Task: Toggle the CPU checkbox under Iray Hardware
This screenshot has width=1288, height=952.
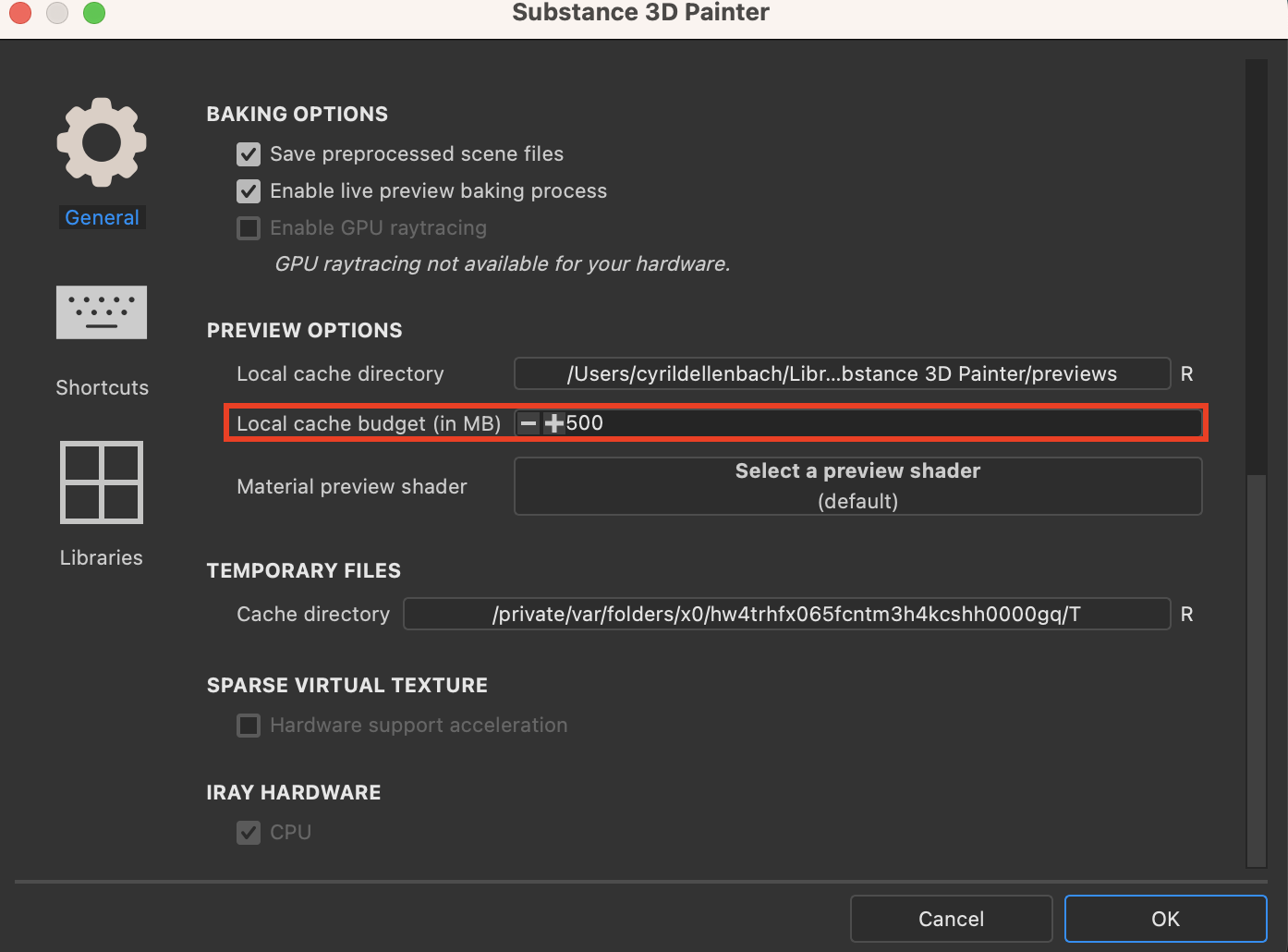Action: point(248,832)
